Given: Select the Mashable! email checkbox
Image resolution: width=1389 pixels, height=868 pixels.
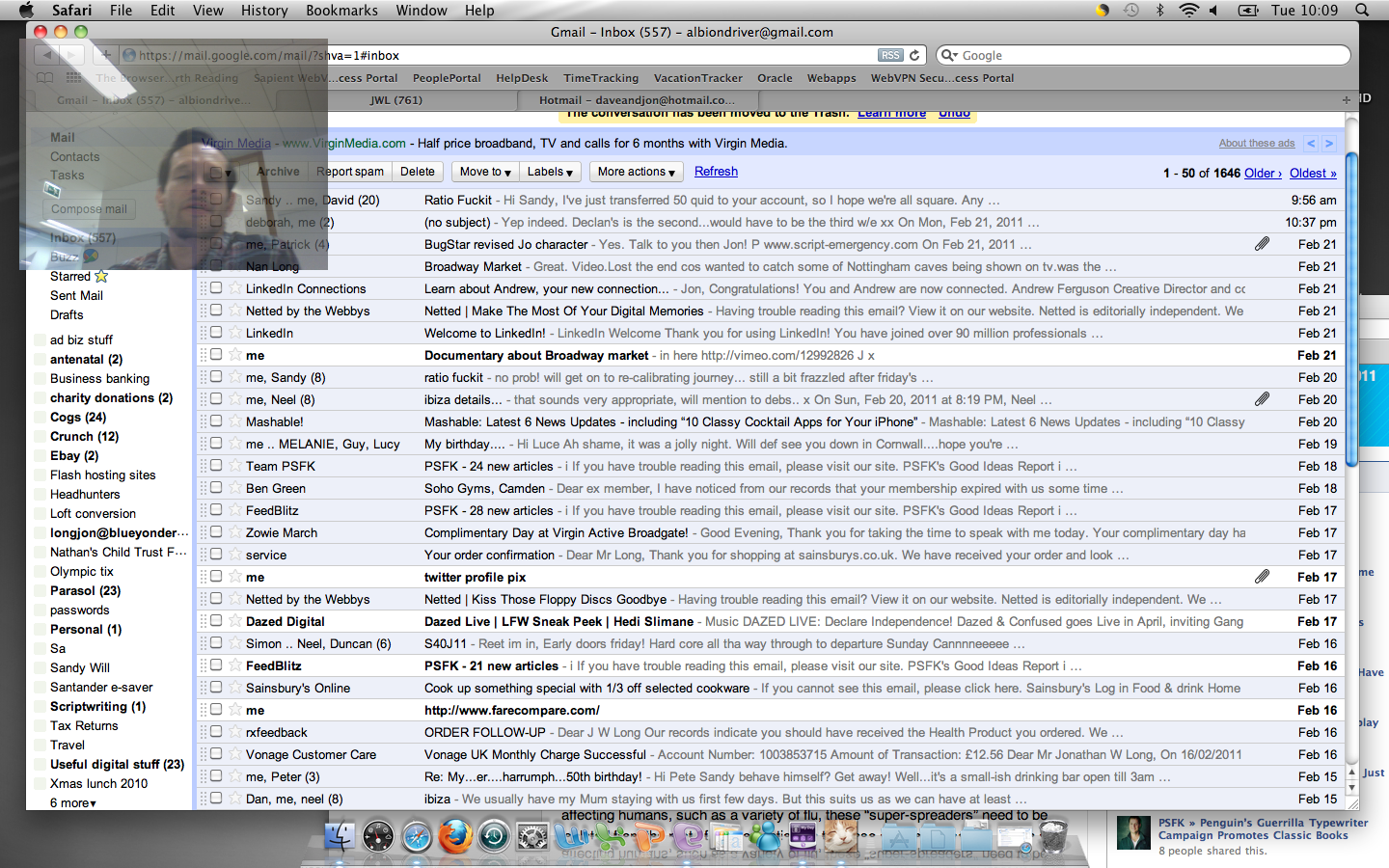Looking at the screenshot, I should click(x=216, y=421).
